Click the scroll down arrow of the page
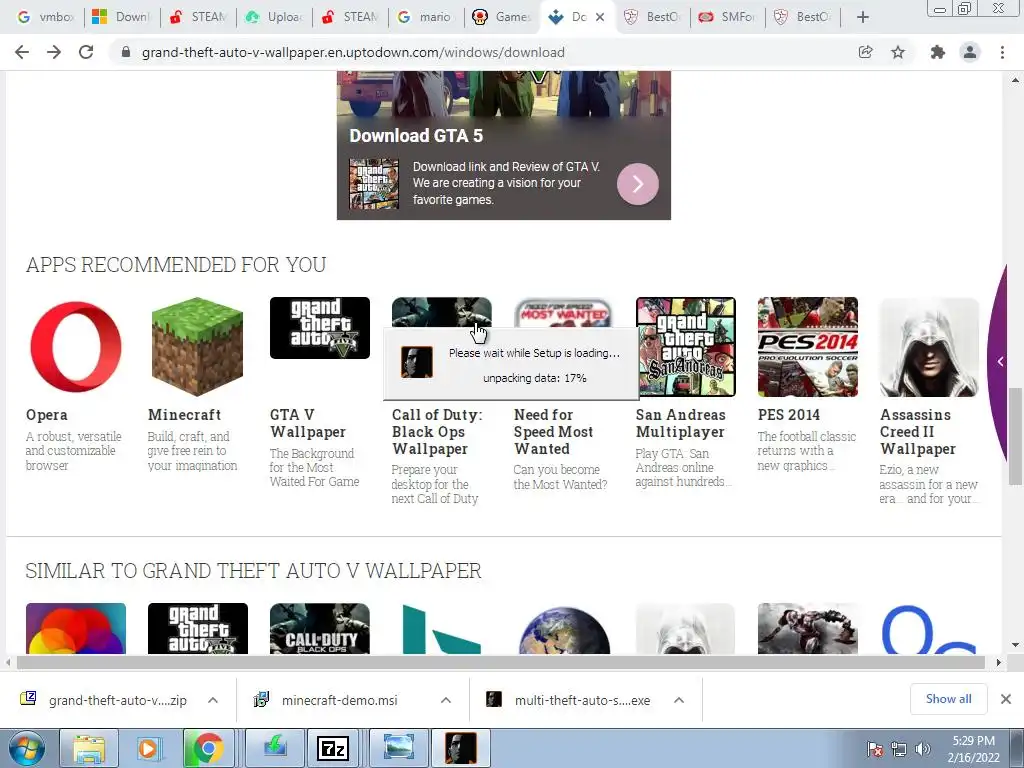The width and height of the screenshot is (1024, 768). tap(1015, 645)
